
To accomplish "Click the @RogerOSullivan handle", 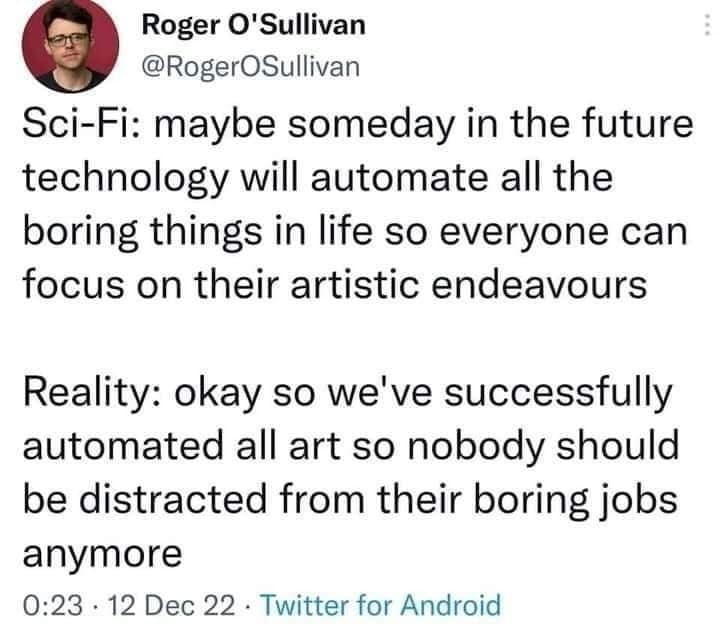I will pyautogui.click(x=243, y=65).
